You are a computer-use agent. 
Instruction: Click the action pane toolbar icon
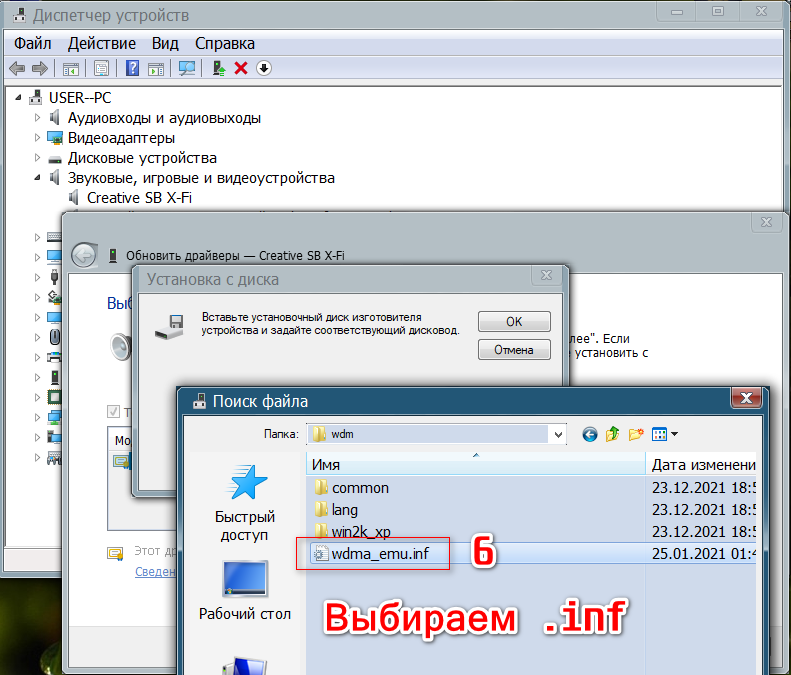tap(156, 69)
